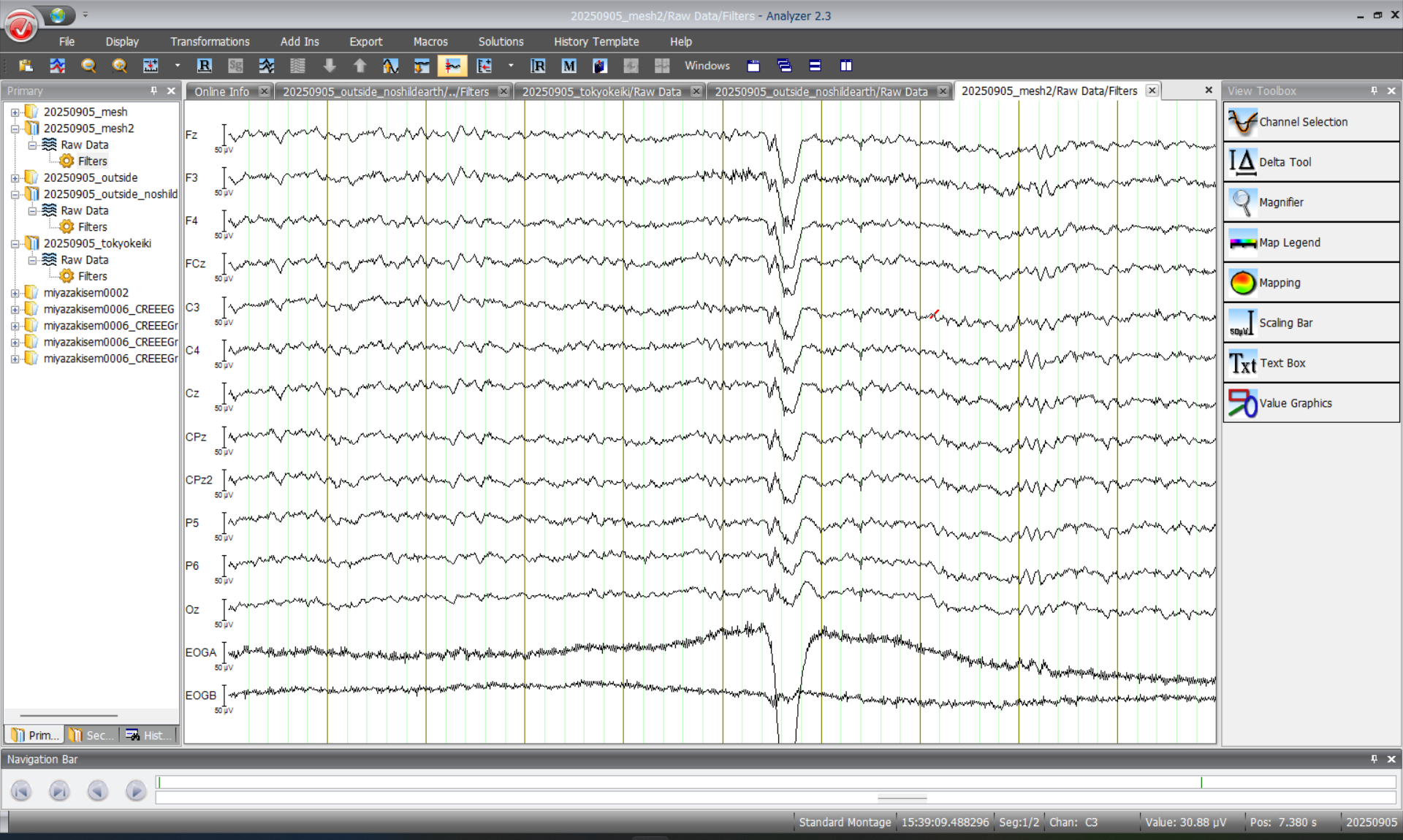Screen dimensions: 1403x840
Task: Pin the Navigation Bar panel
Action: (1374, 759)
